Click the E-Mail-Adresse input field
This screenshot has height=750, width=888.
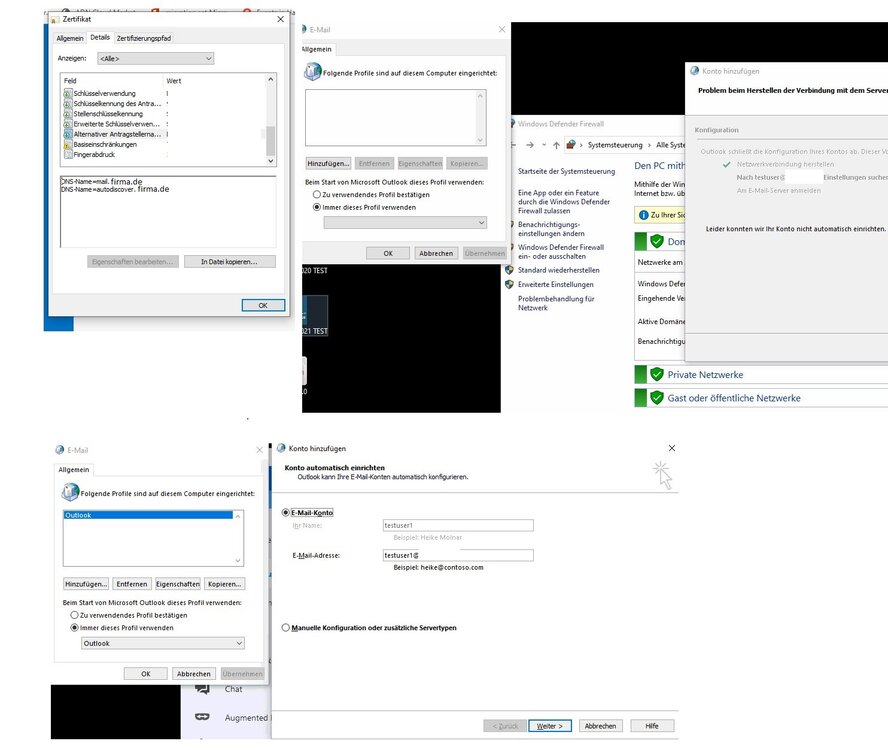click(x=457, y=555)
